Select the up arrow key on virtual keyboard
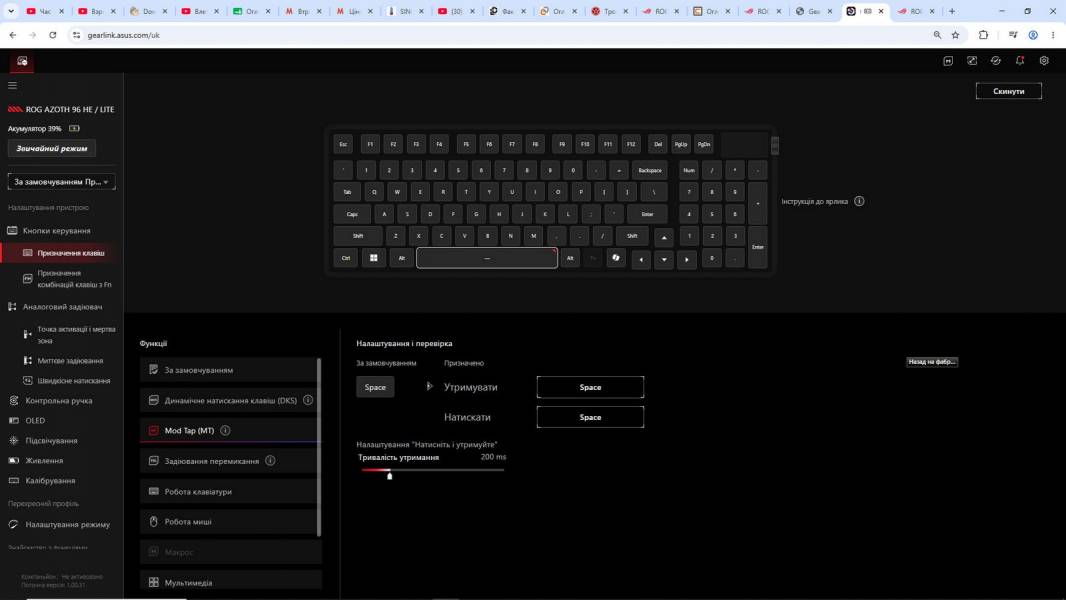1066x600 pixels. click(664, 237)
